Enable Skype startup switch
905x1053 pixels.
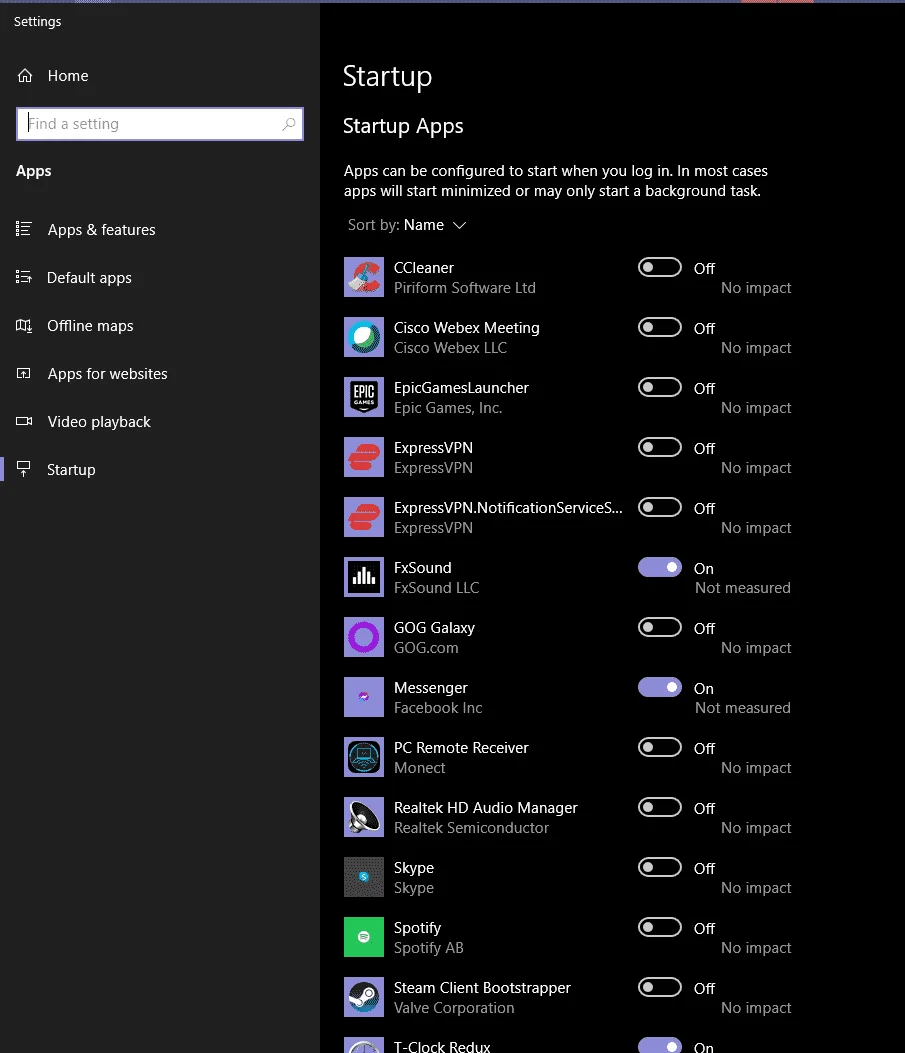click(659, 867)
